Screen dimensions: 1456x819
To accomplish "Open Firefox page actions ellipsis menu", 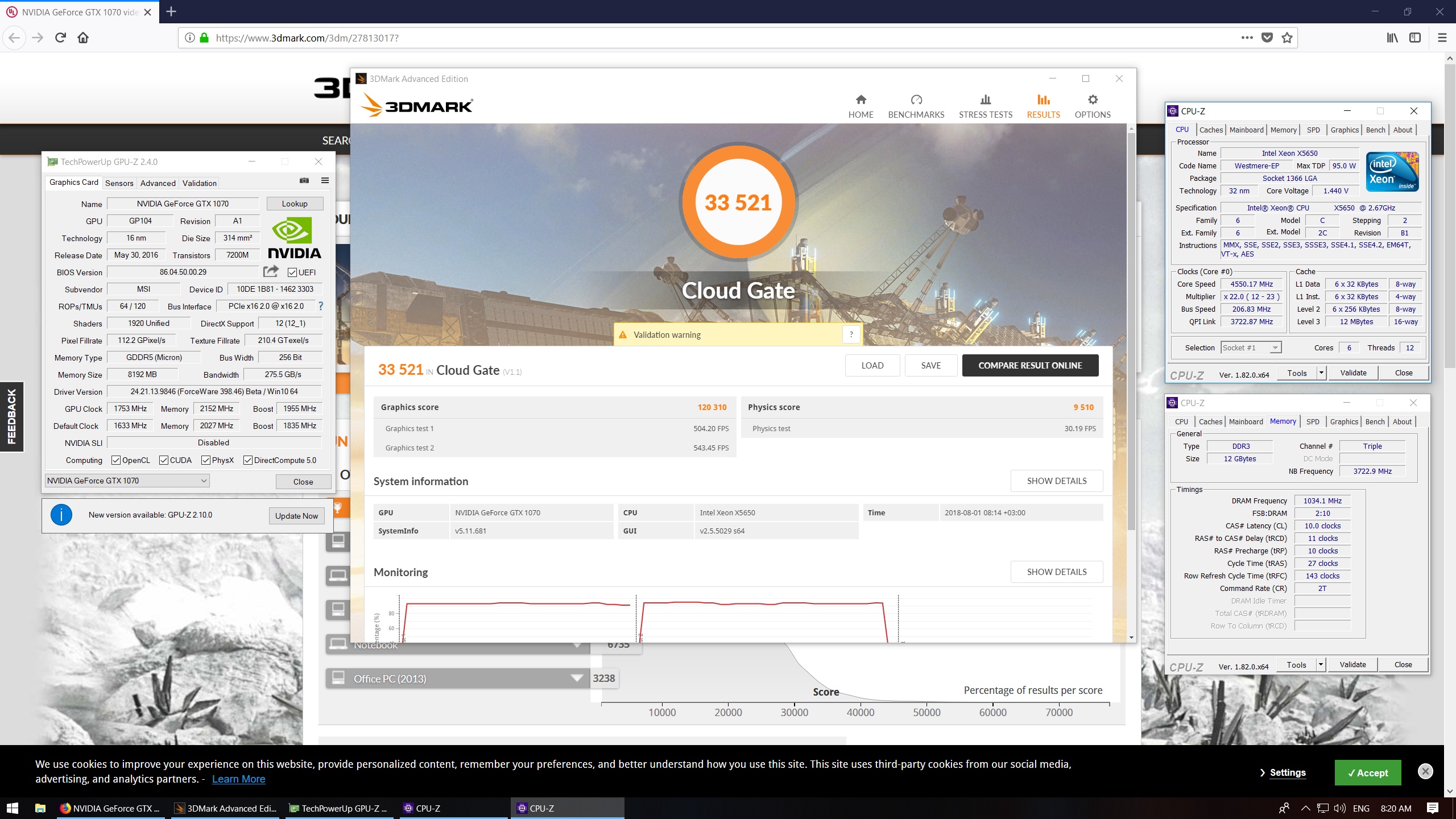I will point(1247,38).
